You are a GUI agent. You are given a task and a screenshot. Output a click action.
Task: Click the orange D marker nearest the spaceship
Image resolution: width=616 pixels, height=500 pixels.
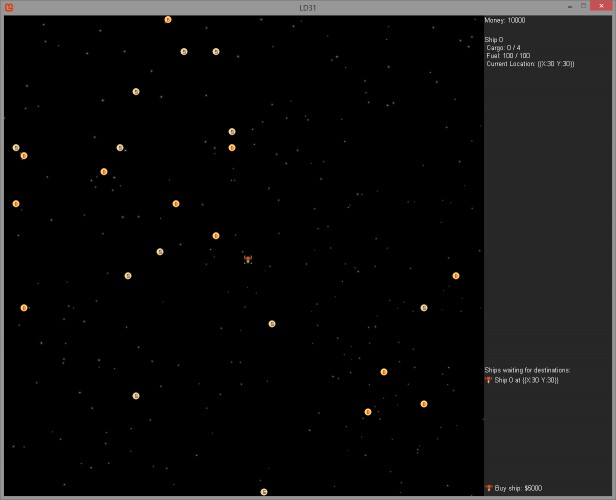coord(216,236)
